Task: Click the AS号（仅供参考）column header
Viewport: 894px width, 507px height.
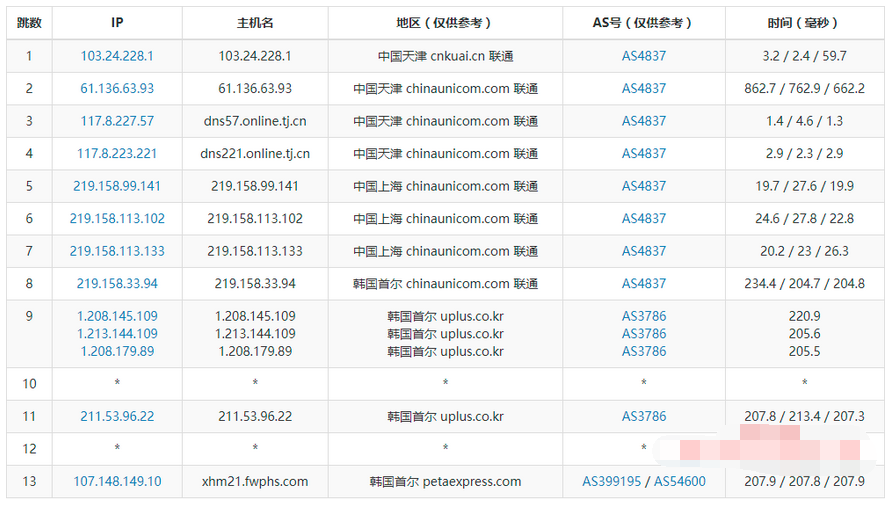Action: click(644, 23)
